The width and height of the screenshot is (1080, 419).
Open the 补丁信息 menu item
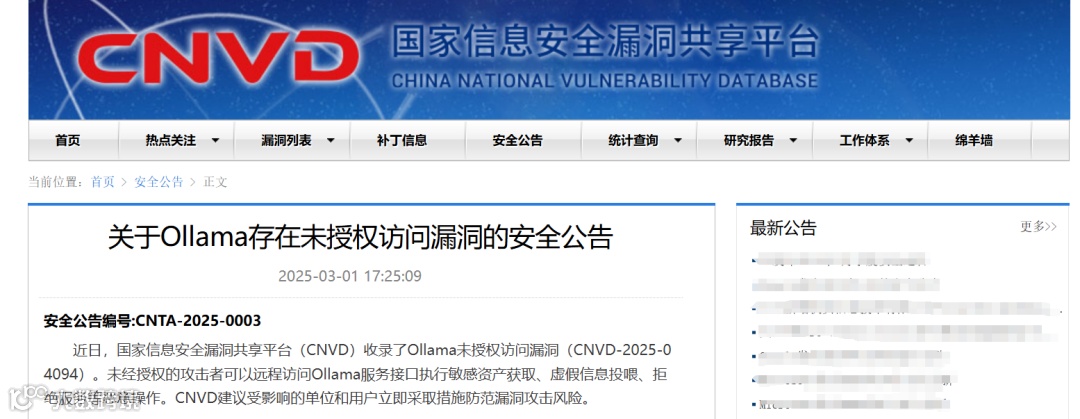coord(402,141)
